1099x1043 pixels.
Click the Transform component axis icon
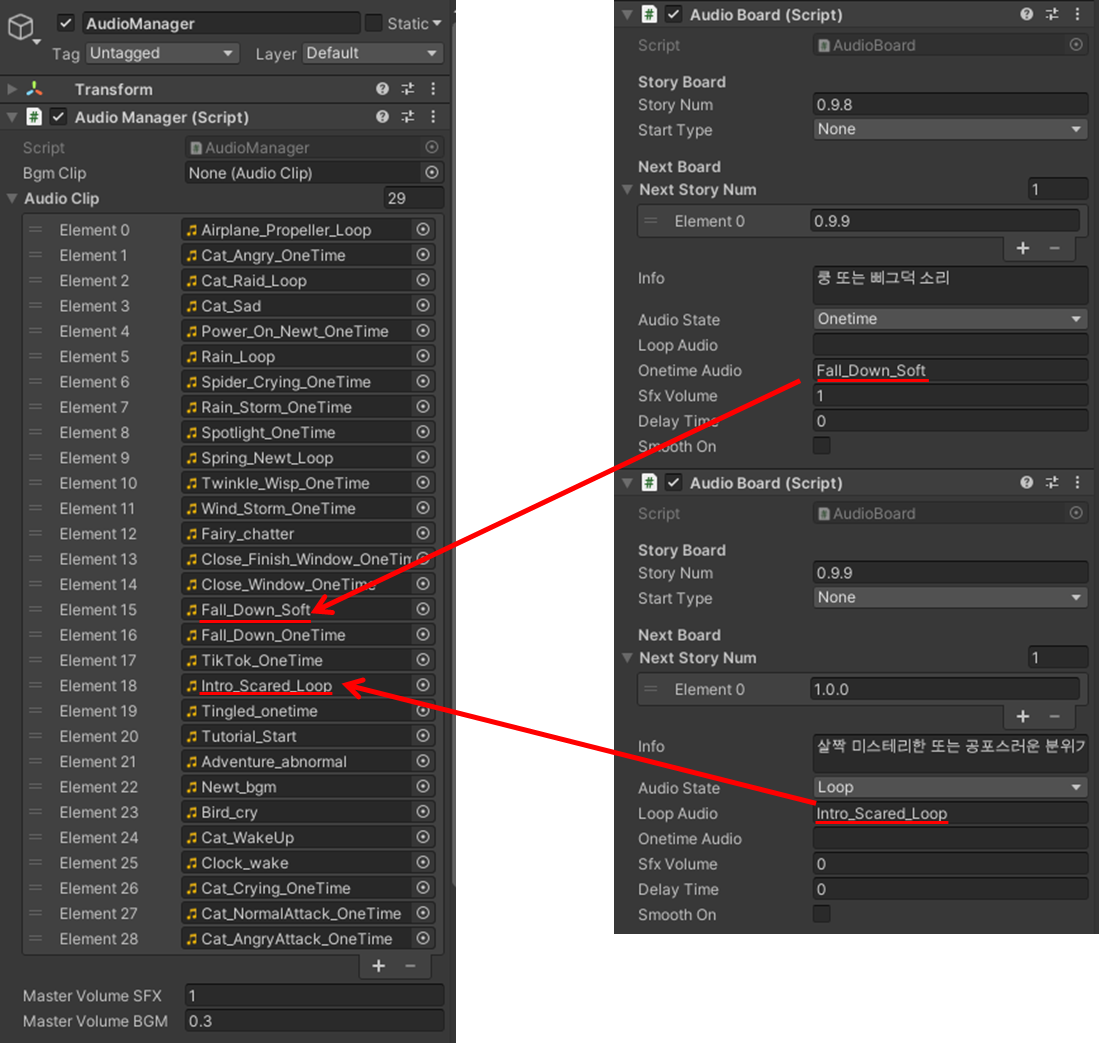[x=34, y=89]
